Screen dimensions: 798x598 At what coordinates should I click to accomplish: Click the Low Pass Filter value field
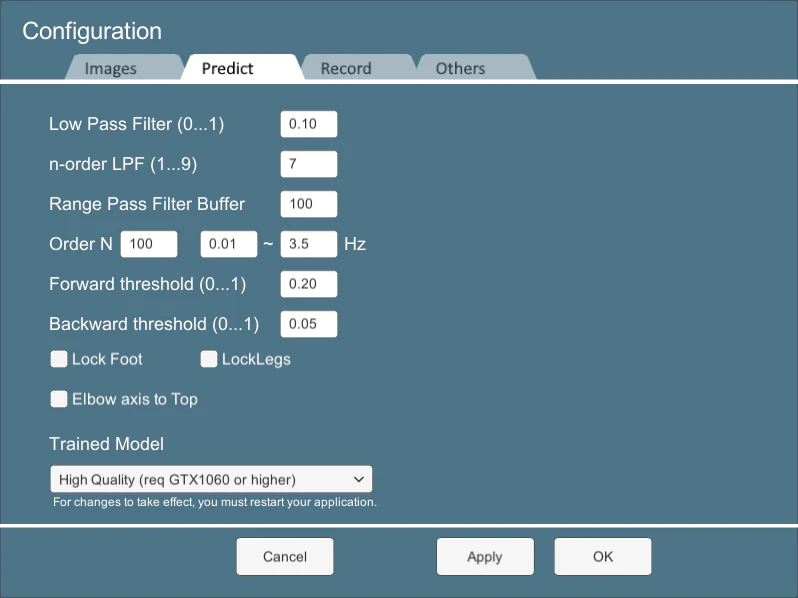coord(308,124)
